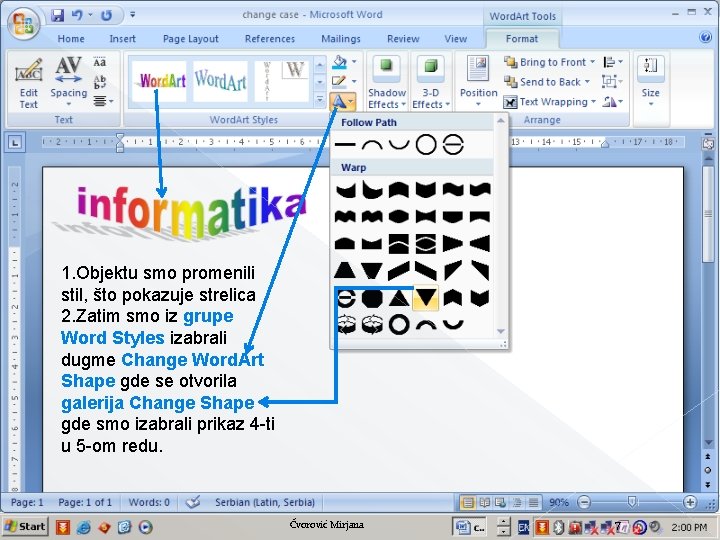
Task: Open the Windows Start menu
Action: coord(26,527)
